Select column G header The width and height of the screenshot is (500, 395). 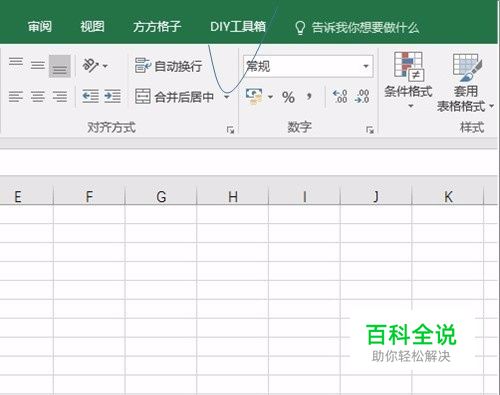coord(161,197)
